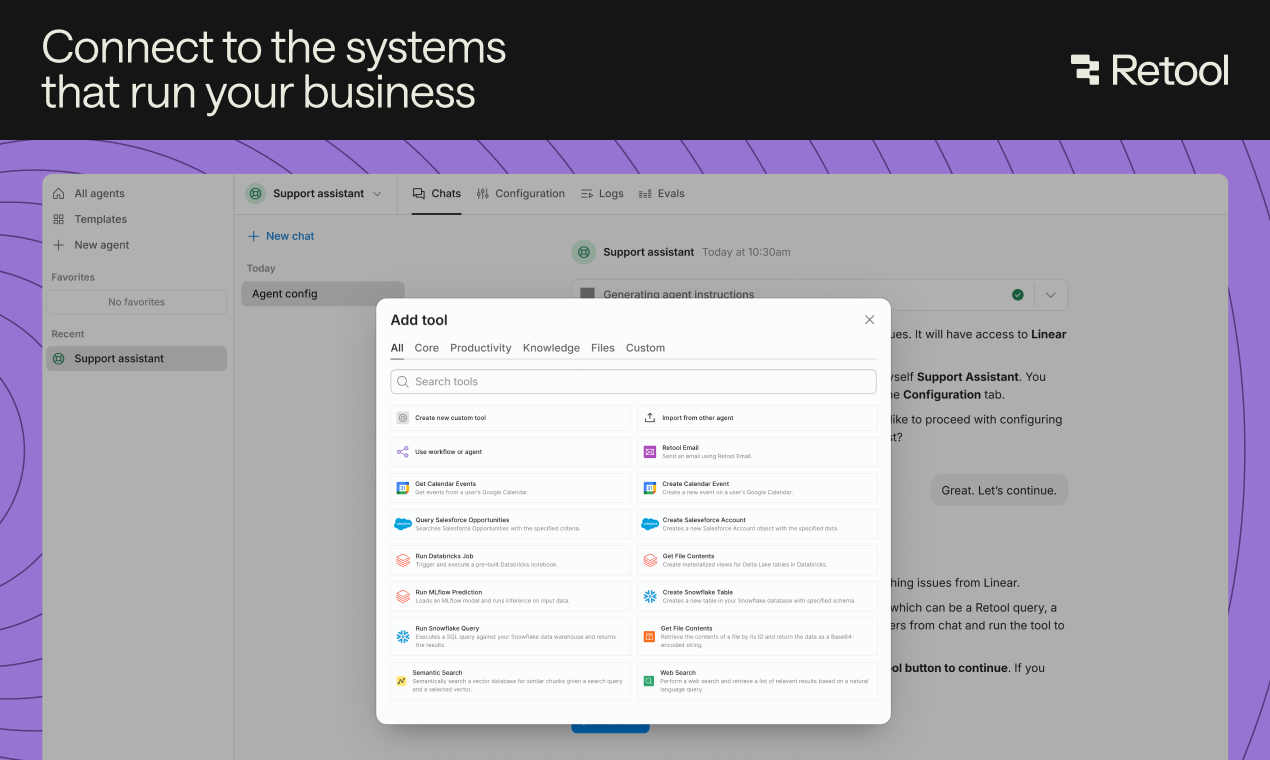Click the 'Today' chat list heading
Image resolution: width=1270 pixels, height=760 pixels.
click(x=261, y=268)
